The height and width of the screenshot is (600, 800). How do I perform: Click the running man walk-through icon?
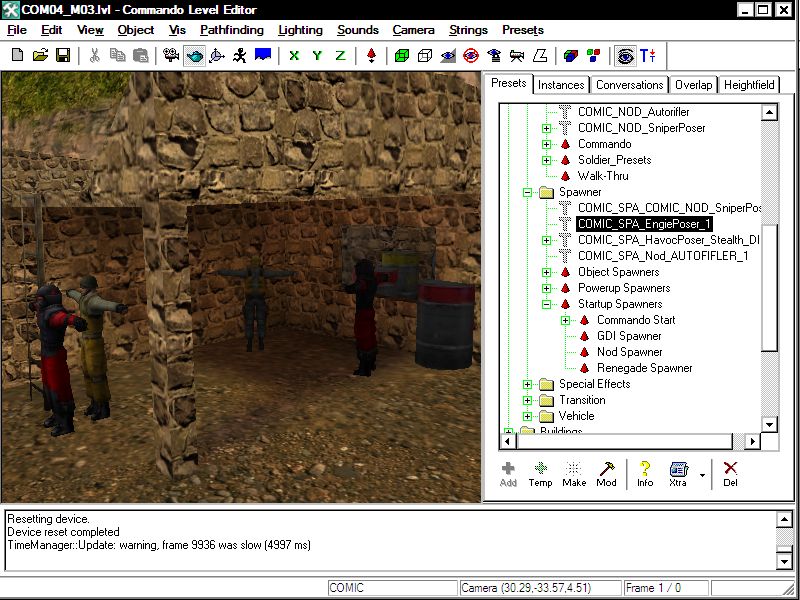[x=239, y=55]
